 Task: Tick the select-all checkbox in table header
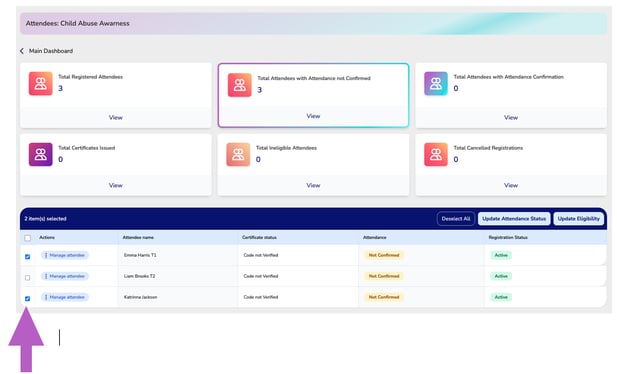tap(28, 238)
